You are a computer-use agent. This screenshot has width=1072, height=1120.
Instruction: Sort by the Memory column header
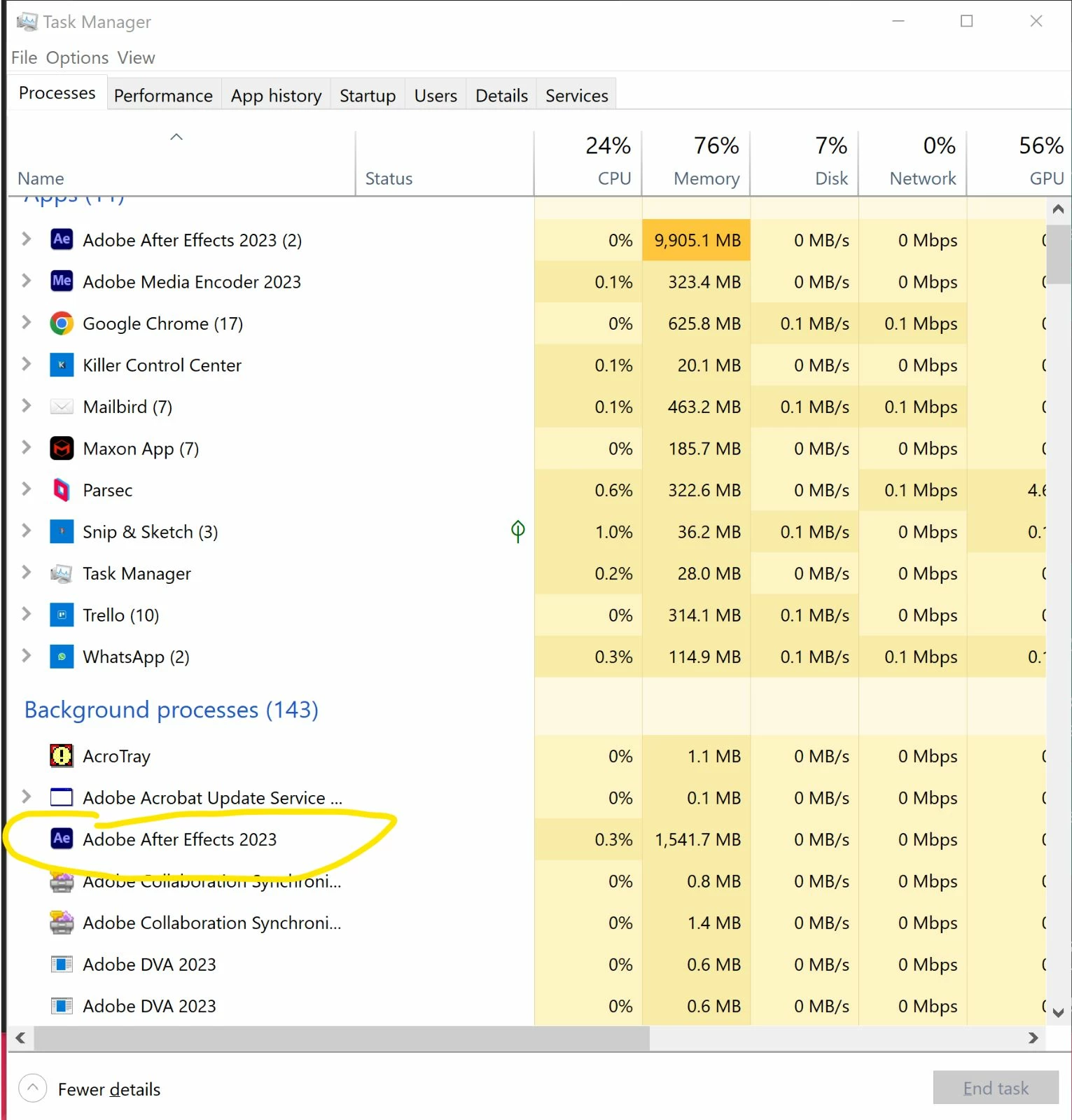tap(696, 162)
